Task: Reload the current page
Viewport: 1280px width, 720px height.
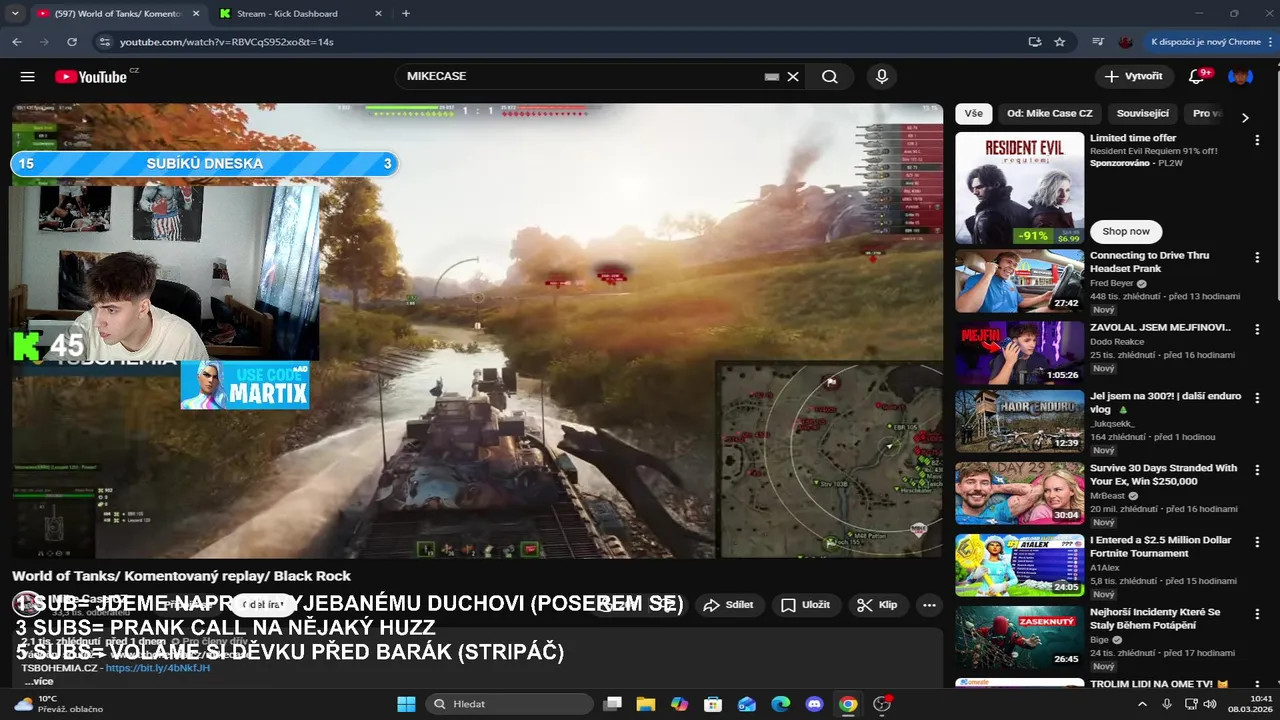Action: click(x=72, y=42)
